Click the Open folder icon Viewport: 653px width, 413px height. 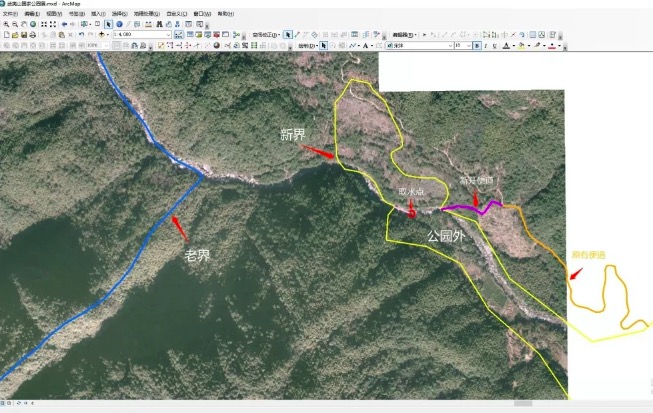pos(16,35)
